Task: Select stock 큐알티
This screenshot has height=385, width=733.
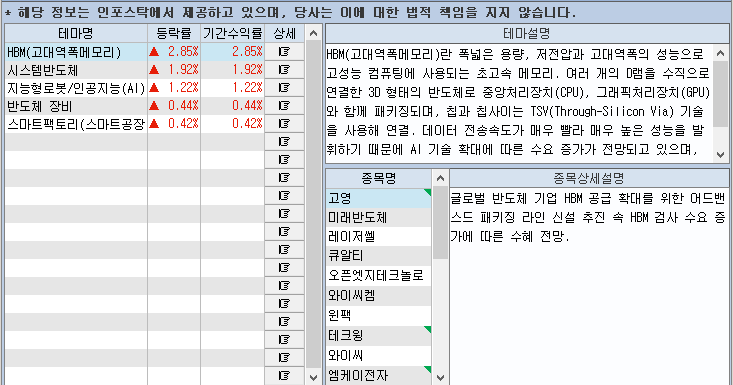Action: [x=378, y=256]
